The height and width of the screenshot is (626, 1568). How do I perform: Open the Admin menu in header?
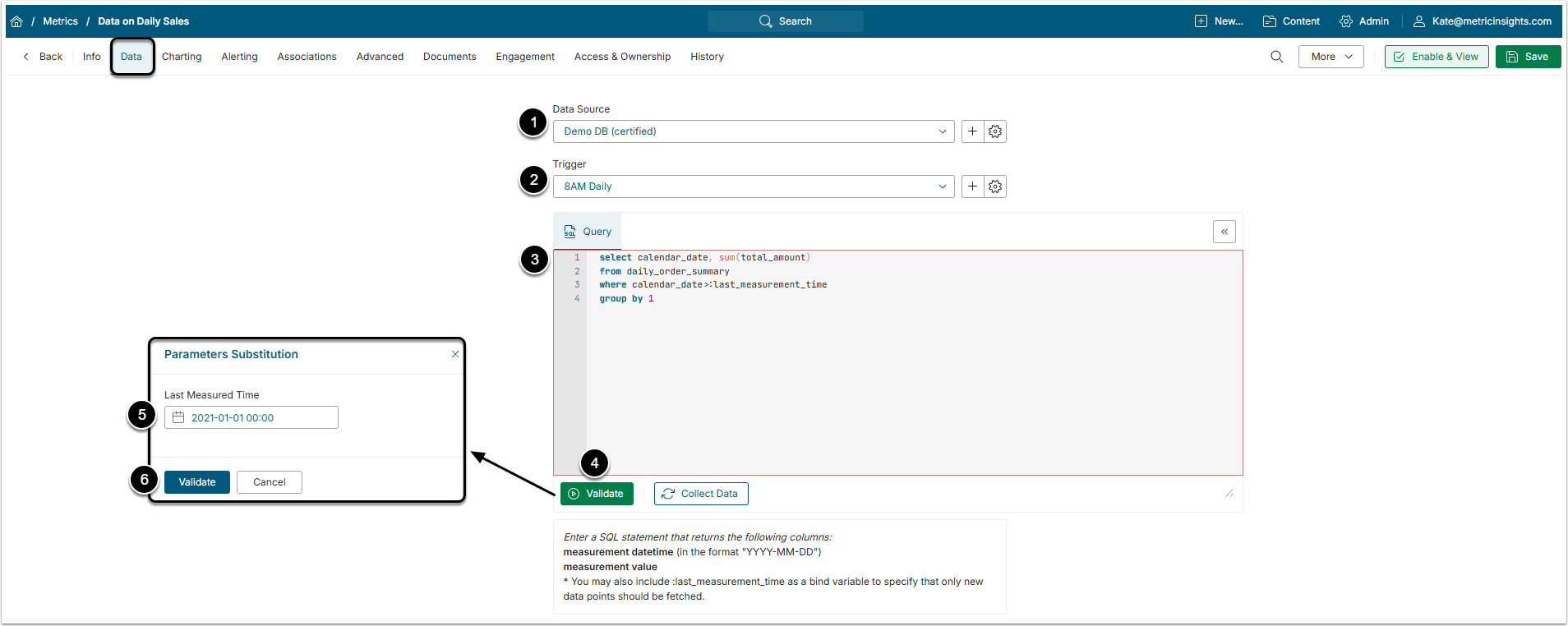(x=1364, y=21)
